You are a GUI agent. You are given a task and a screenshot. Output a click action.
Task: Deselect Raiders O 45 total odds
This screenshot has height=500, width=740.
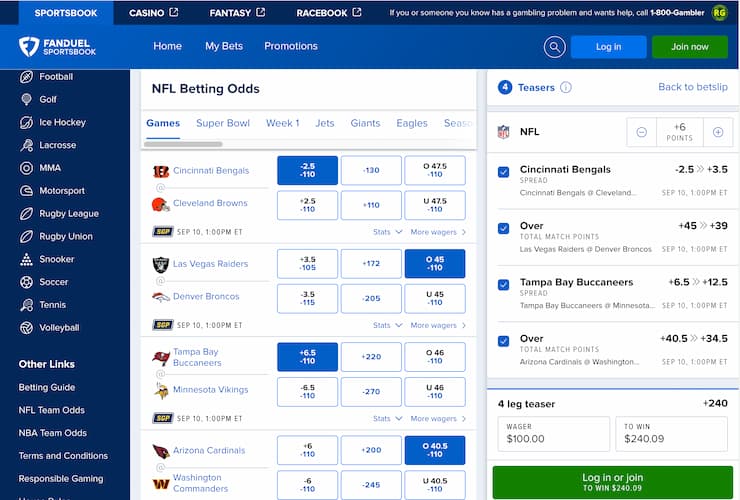(x=435, y=263)
